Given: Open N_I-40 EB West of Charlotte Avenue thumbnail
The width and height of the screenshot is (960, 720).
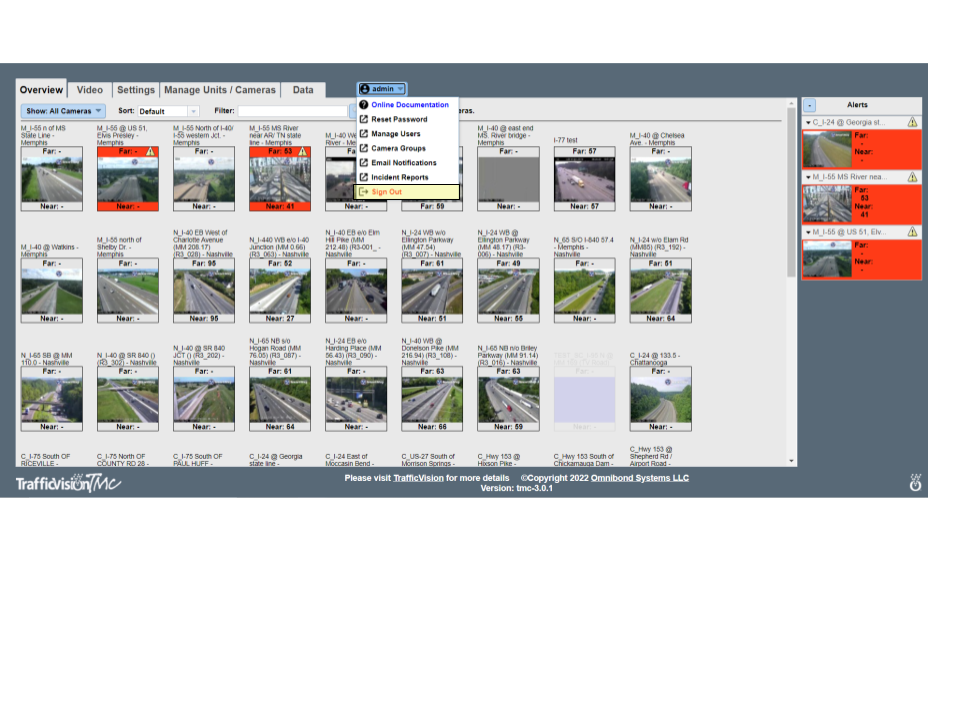Looking at the screenshot, I should click(x=204, y=291).
